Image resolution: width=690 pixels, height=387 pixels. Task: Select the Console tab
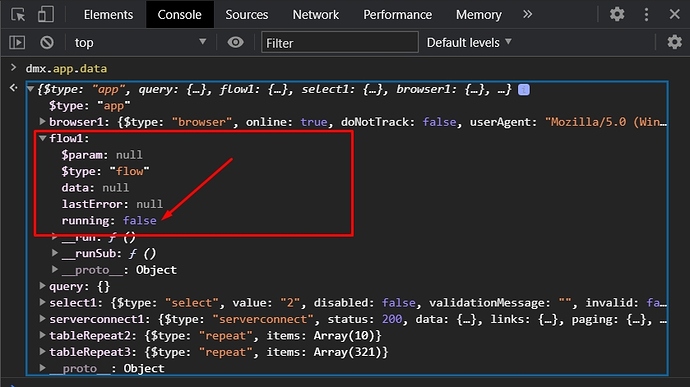tap(180, 15)
